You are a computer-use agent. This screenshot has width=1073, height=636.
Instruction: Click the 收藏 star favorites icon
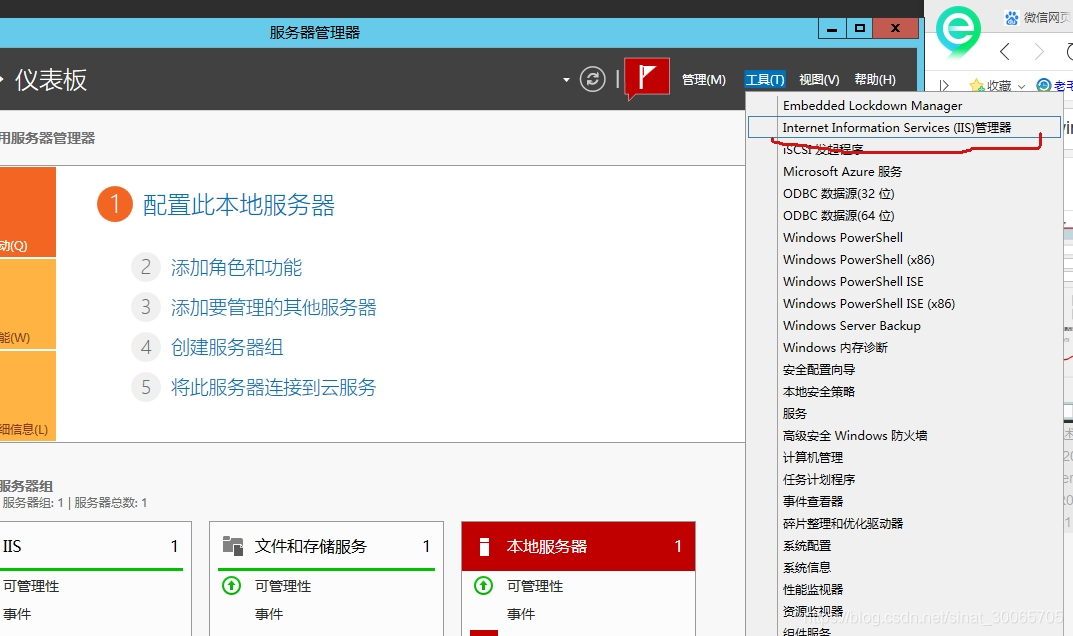point(977,86)
